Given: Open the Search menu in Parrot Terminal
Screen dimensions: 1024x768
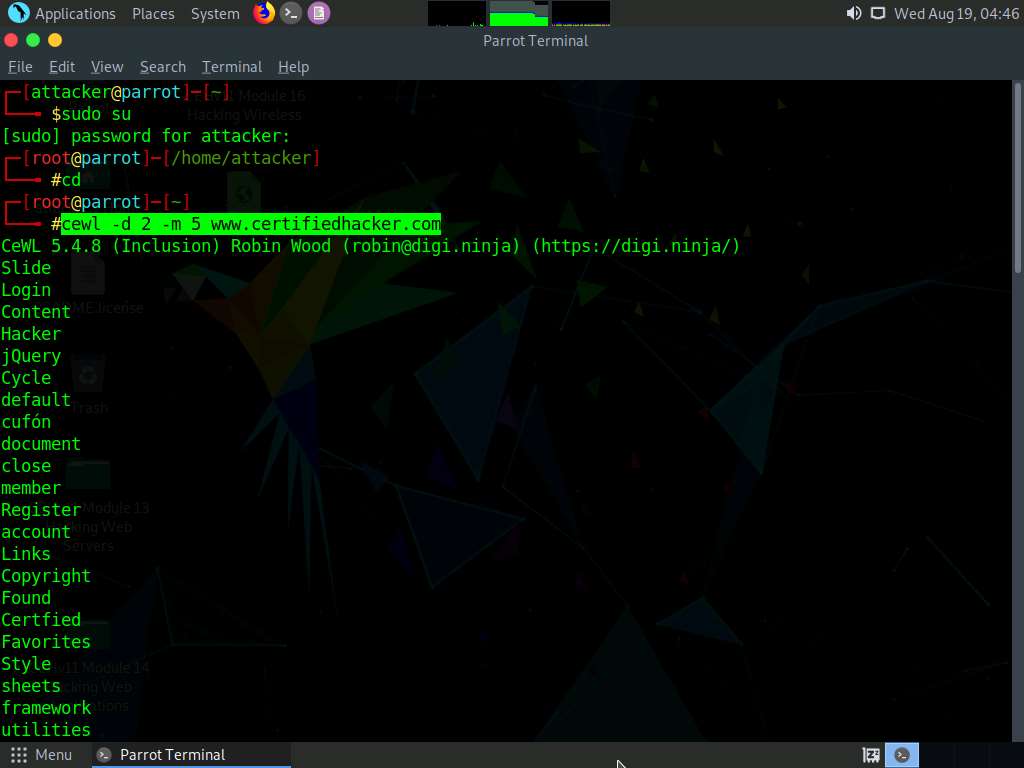Looking at the screenshot, I should tap(163, 67).
